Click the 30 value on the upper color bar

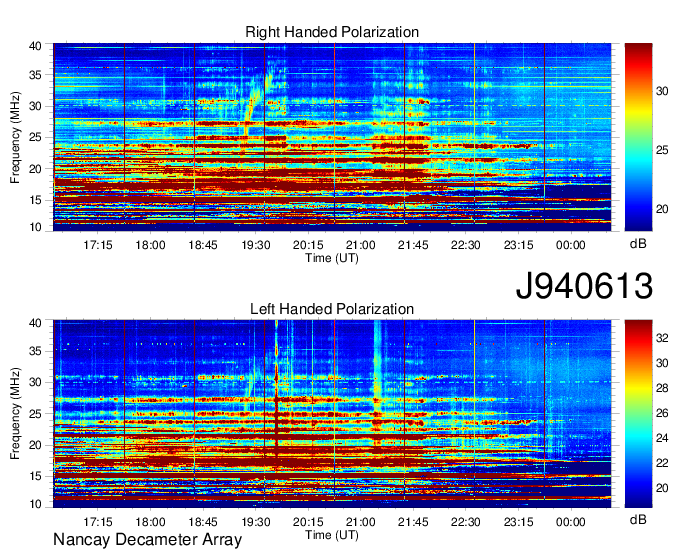click(x=662, y=91)
